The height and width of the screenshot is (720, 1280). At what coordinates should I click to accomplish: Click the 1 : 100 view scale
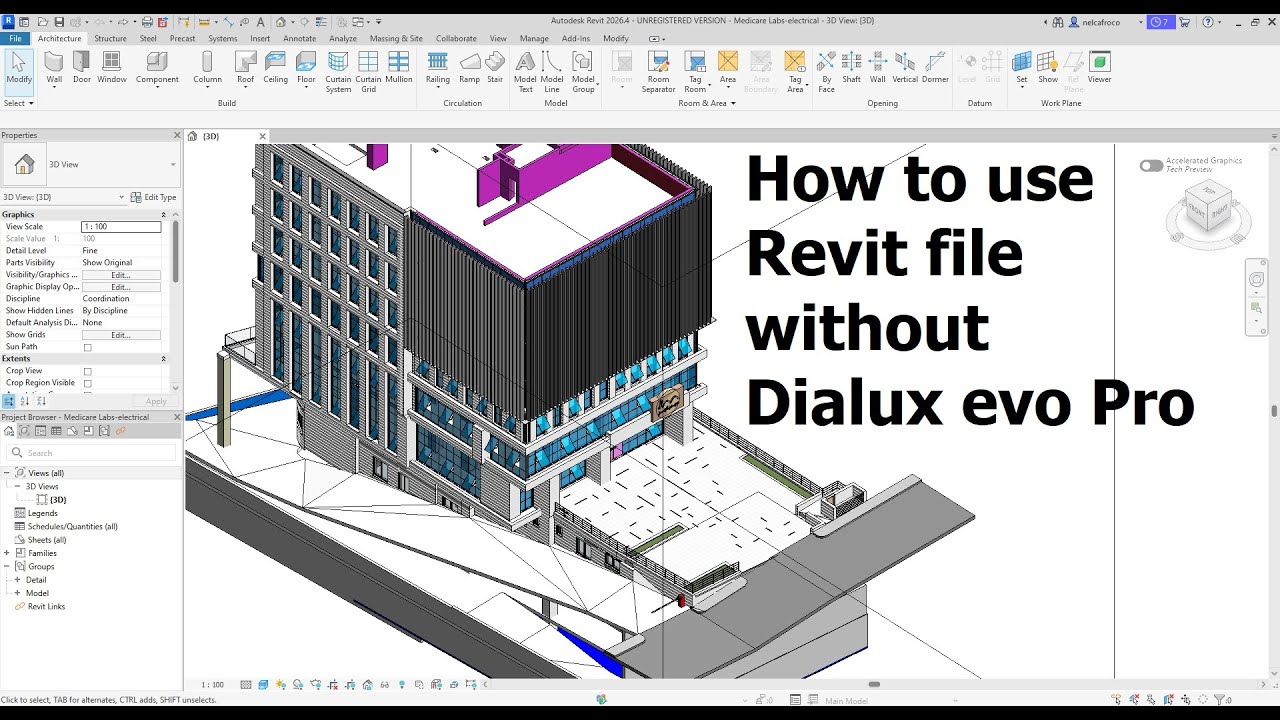(x=213, y=685)
